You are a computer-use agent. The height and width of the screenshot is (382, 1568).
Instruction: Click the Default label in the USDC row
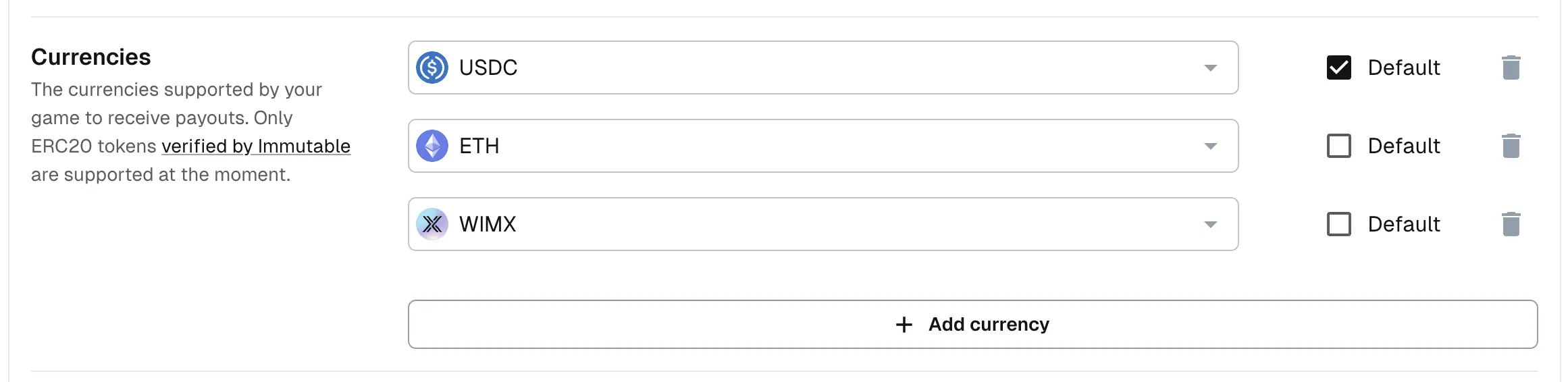pyautogui.click(x=1404, y=67)
